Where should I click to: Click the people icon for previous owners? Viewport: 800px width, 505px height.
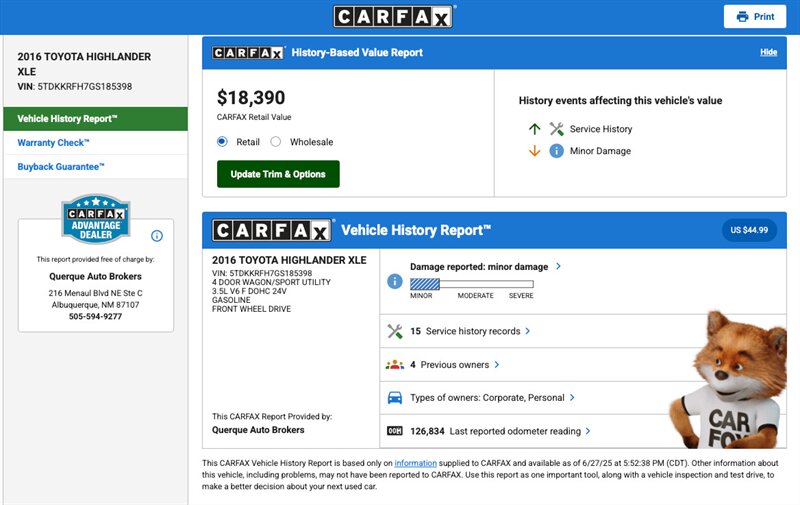coord(394,365)
